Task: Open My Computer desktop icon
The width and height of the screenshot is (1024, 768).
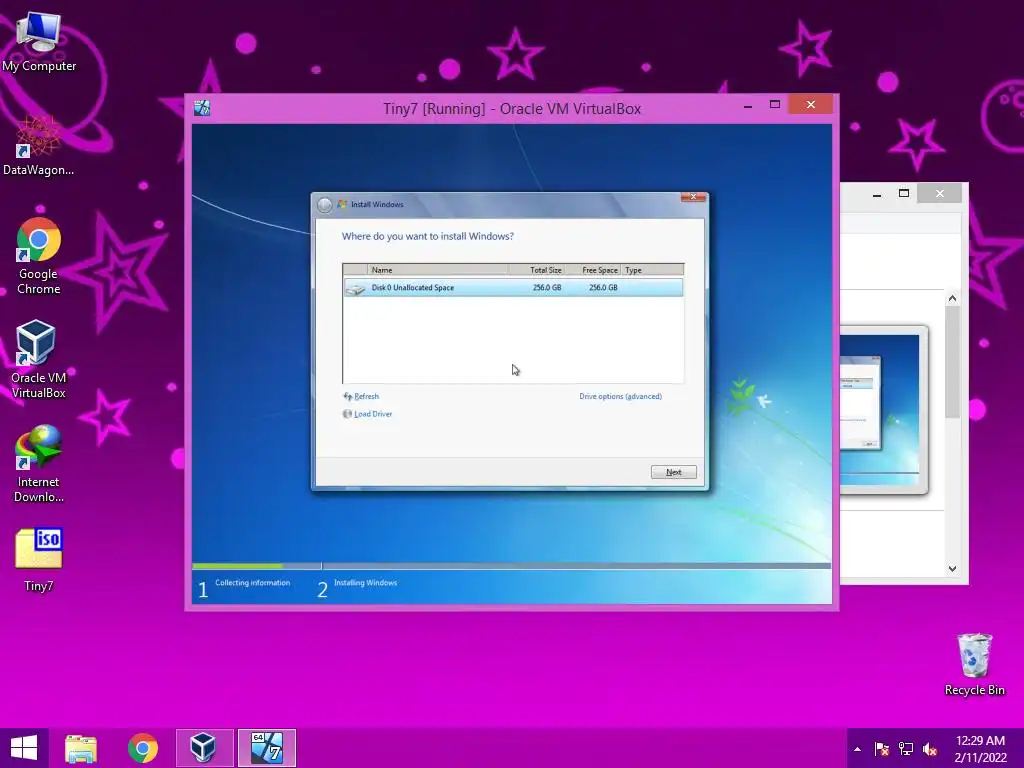Action: [x=39, y=40]
